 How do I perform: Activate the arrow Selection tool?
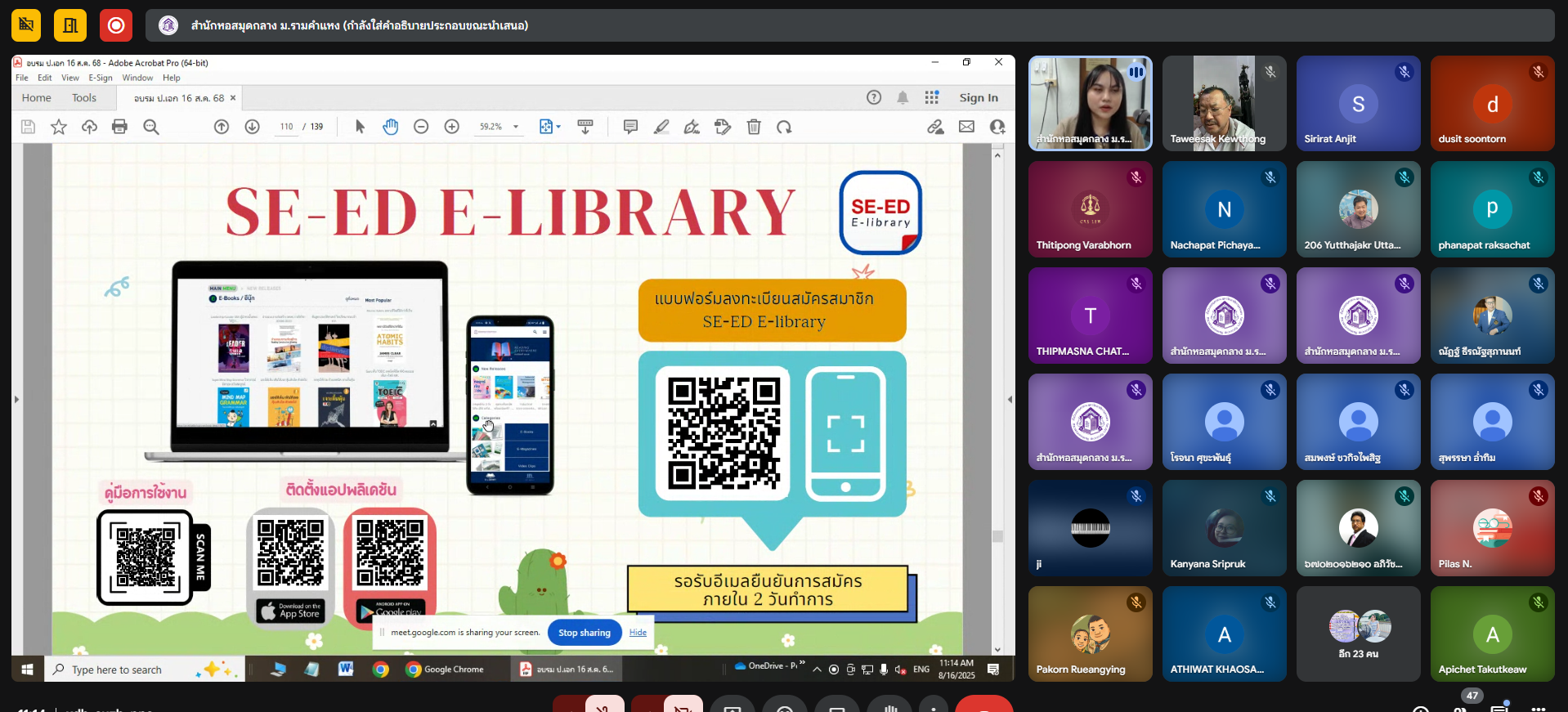click(x=360, y=127)
